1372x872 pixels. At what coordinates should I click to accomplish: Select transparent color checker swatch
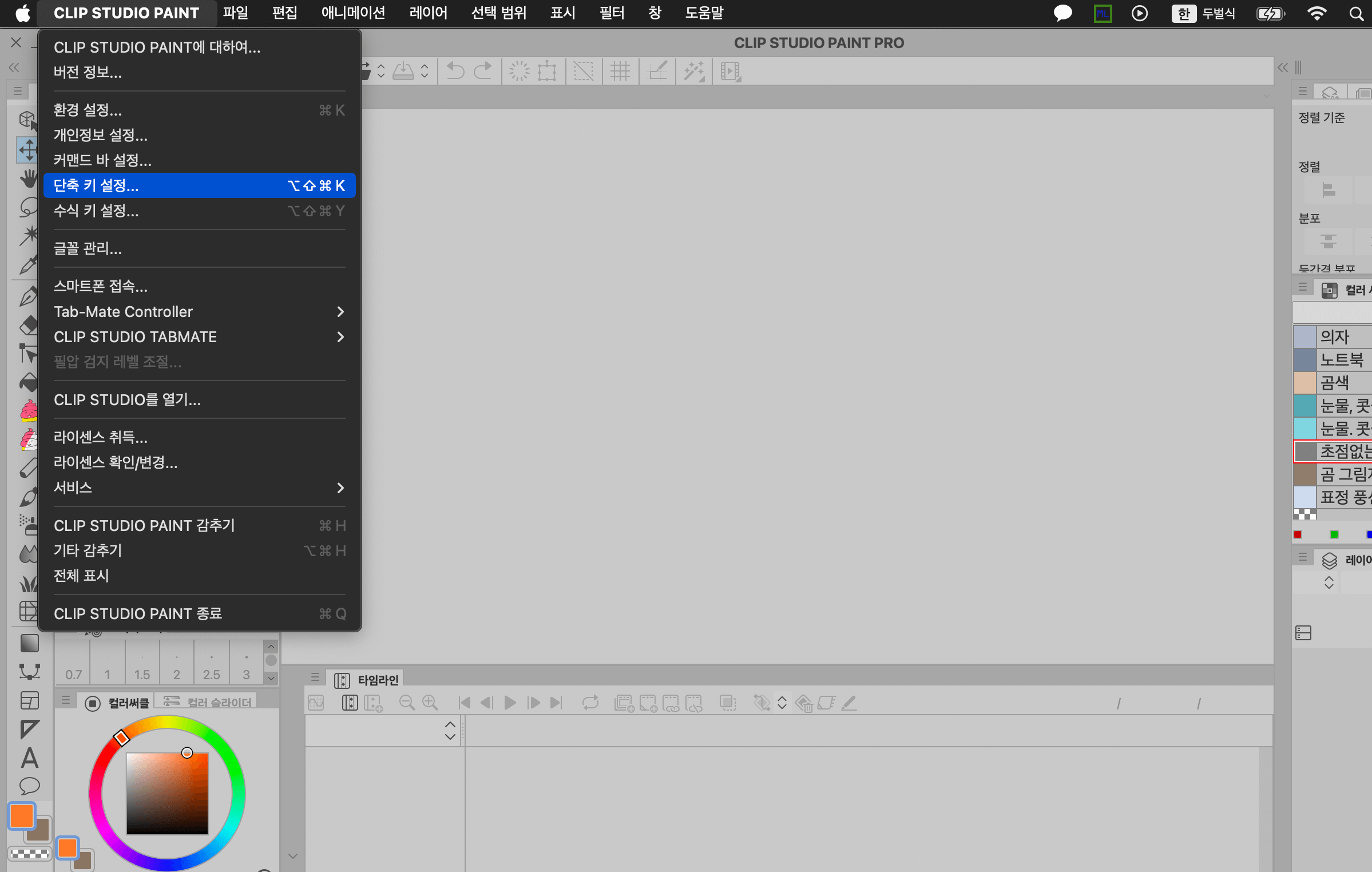pos(29,854)
